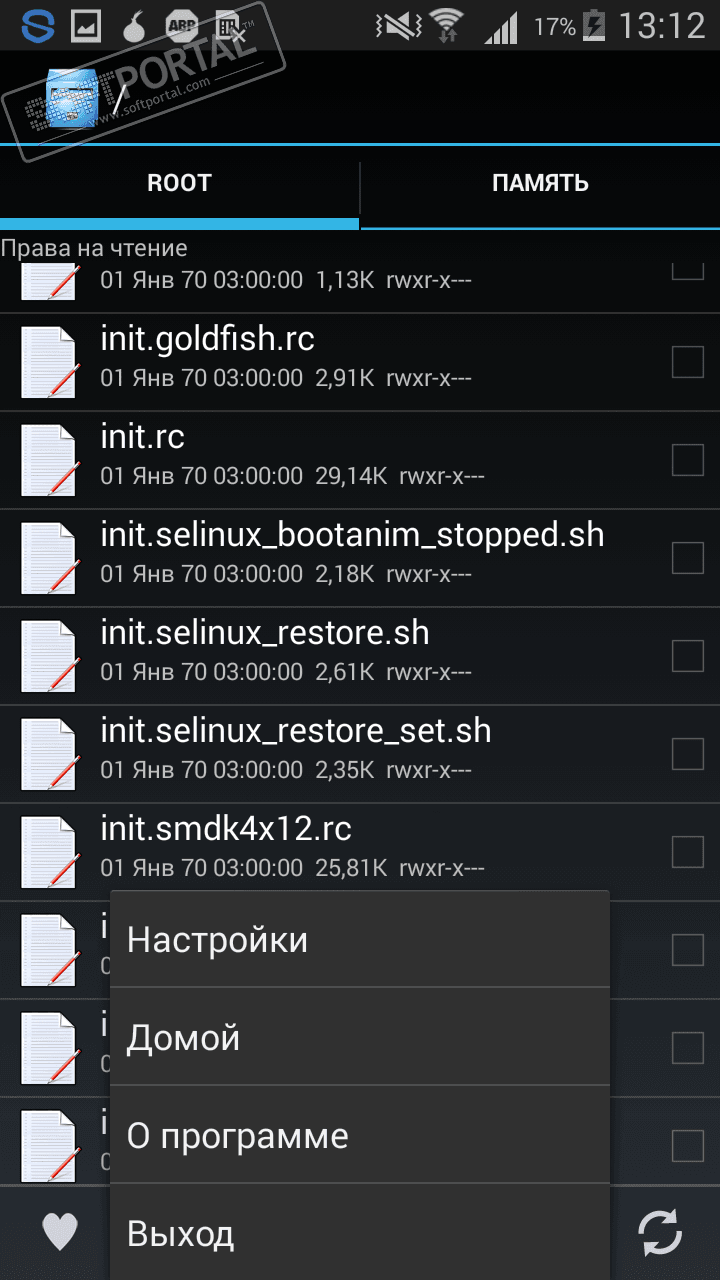Check the init.selinux_restore_set.sh checkbox
The image size is (720, 1280).
[687, 754]
